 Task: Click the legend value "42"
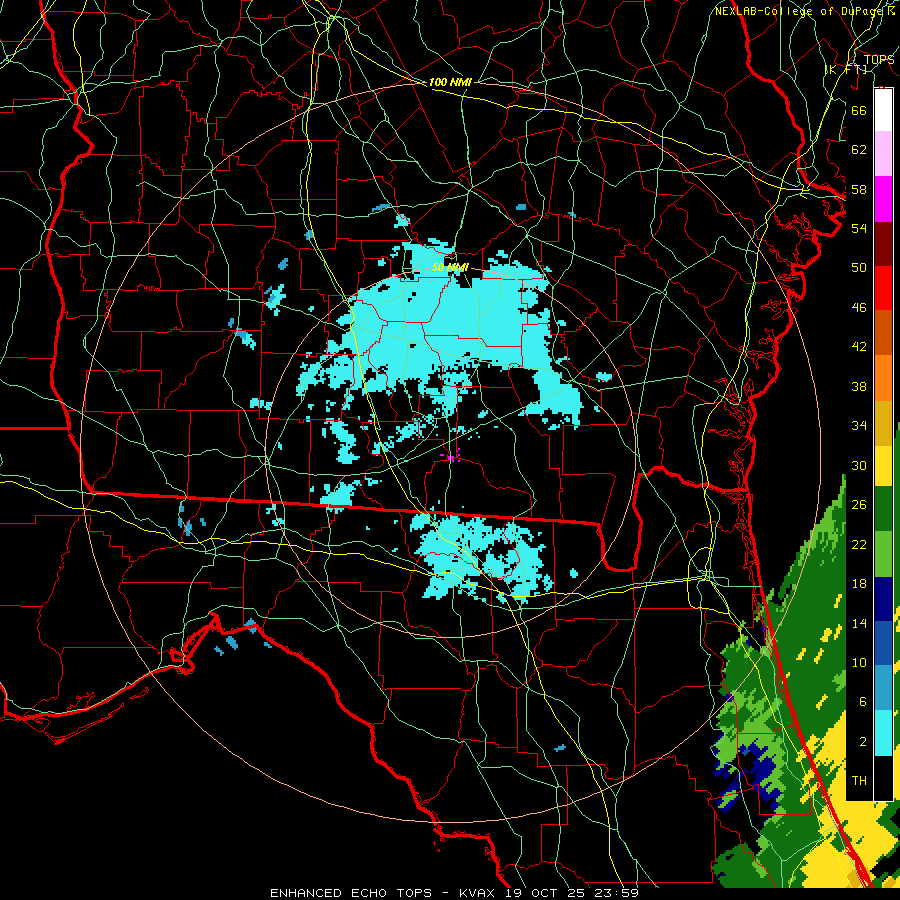click(x=859, y=347)
